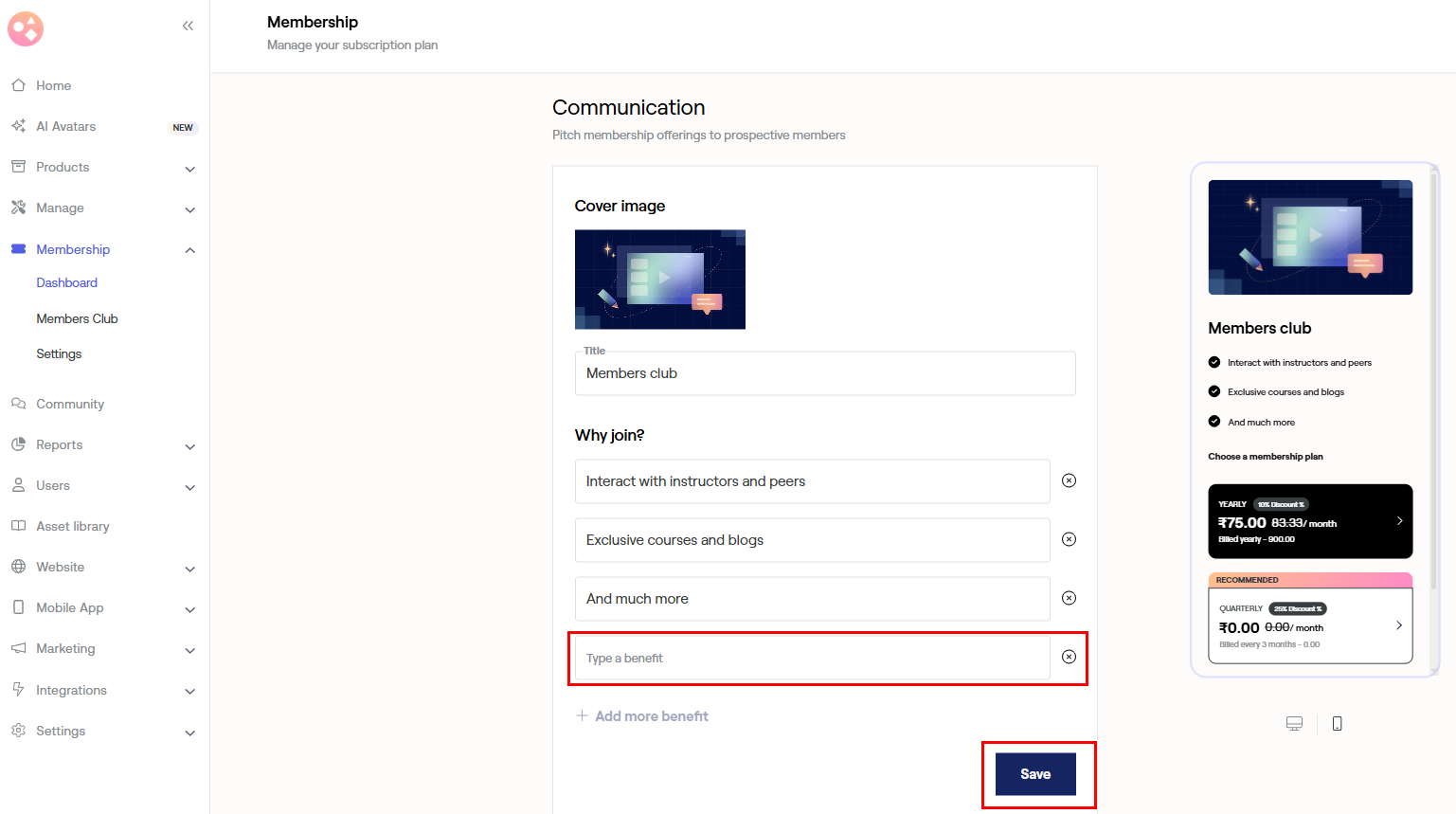Switch preview to desktop view
1456x814 pixels.
point(1294,724)
